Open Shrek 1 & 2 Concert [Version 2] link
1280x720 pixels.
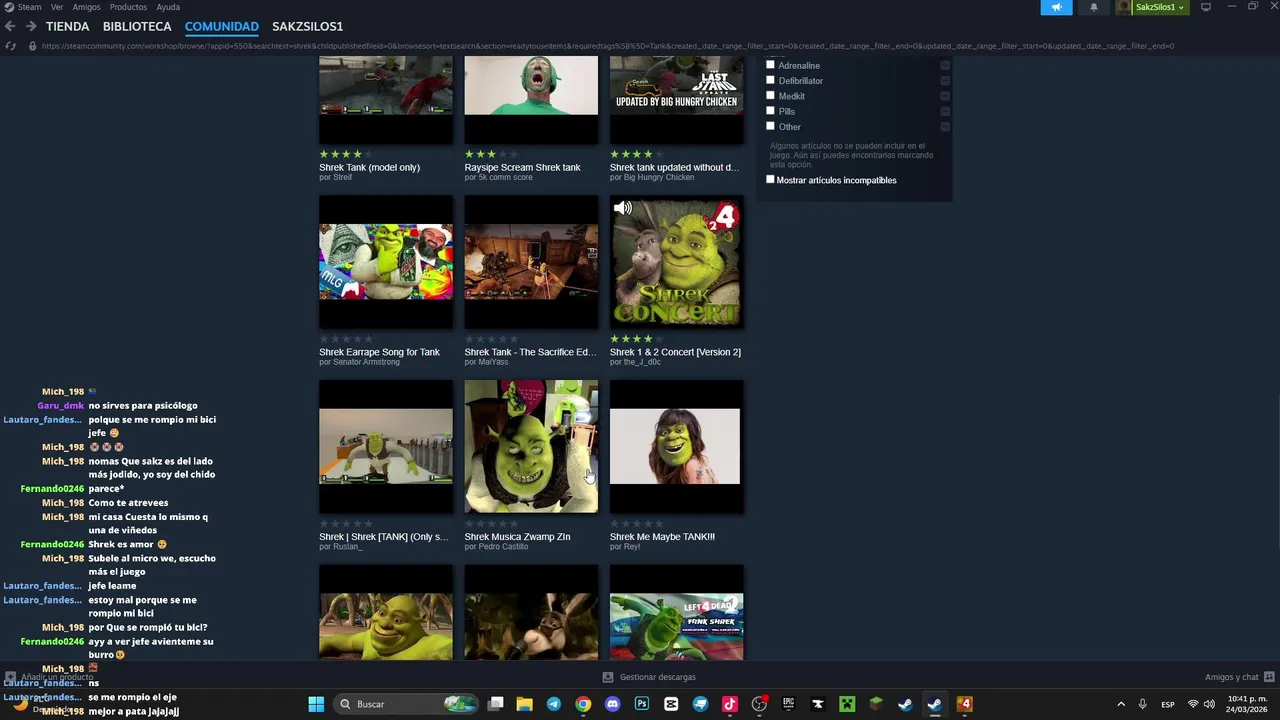pos(675,352)
